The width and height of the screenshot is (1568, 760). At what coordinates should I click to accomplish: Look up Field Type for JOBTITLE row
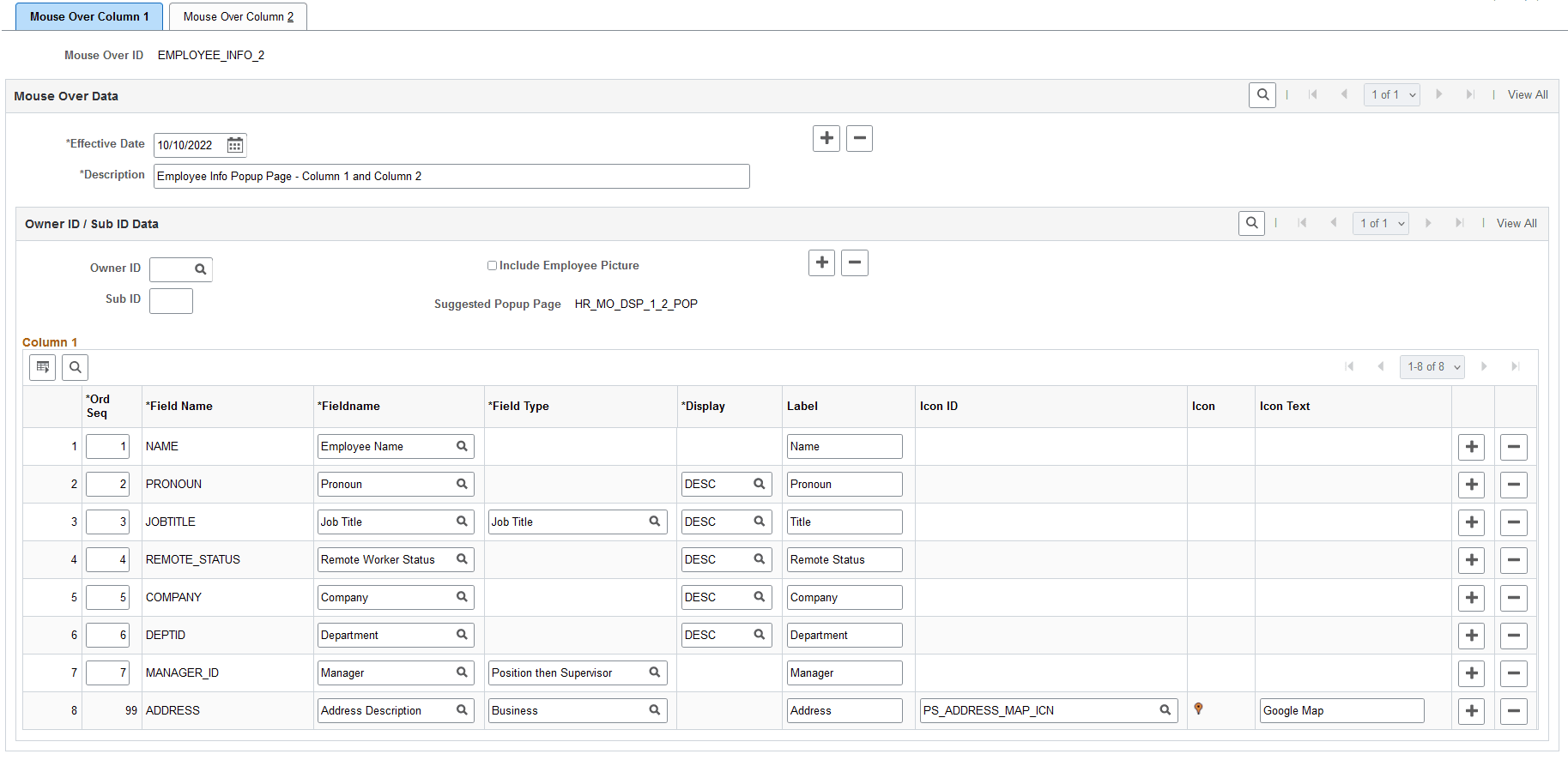655,522
